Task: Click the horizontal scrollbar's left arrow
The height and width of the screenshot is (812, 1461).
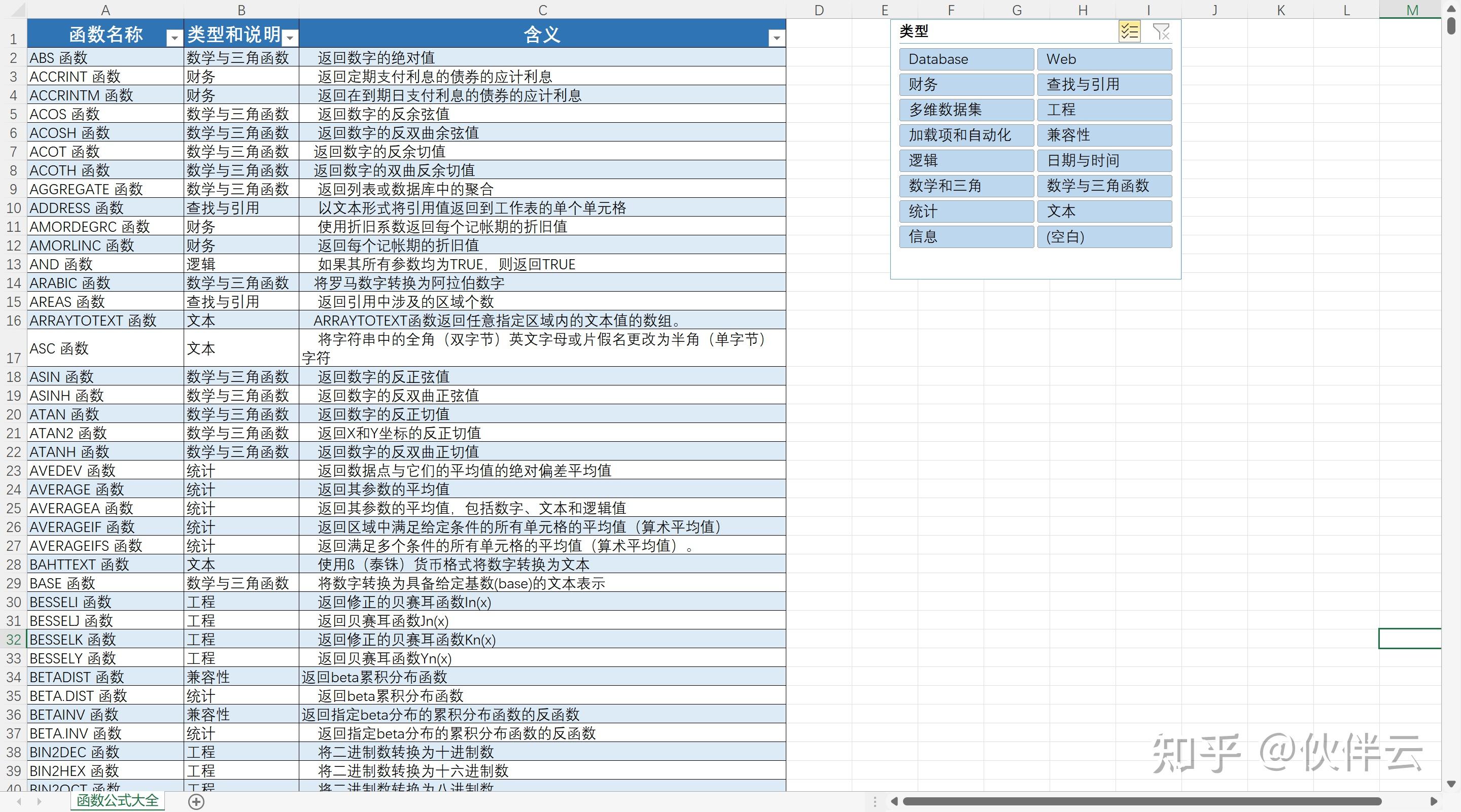Action: 894,801
